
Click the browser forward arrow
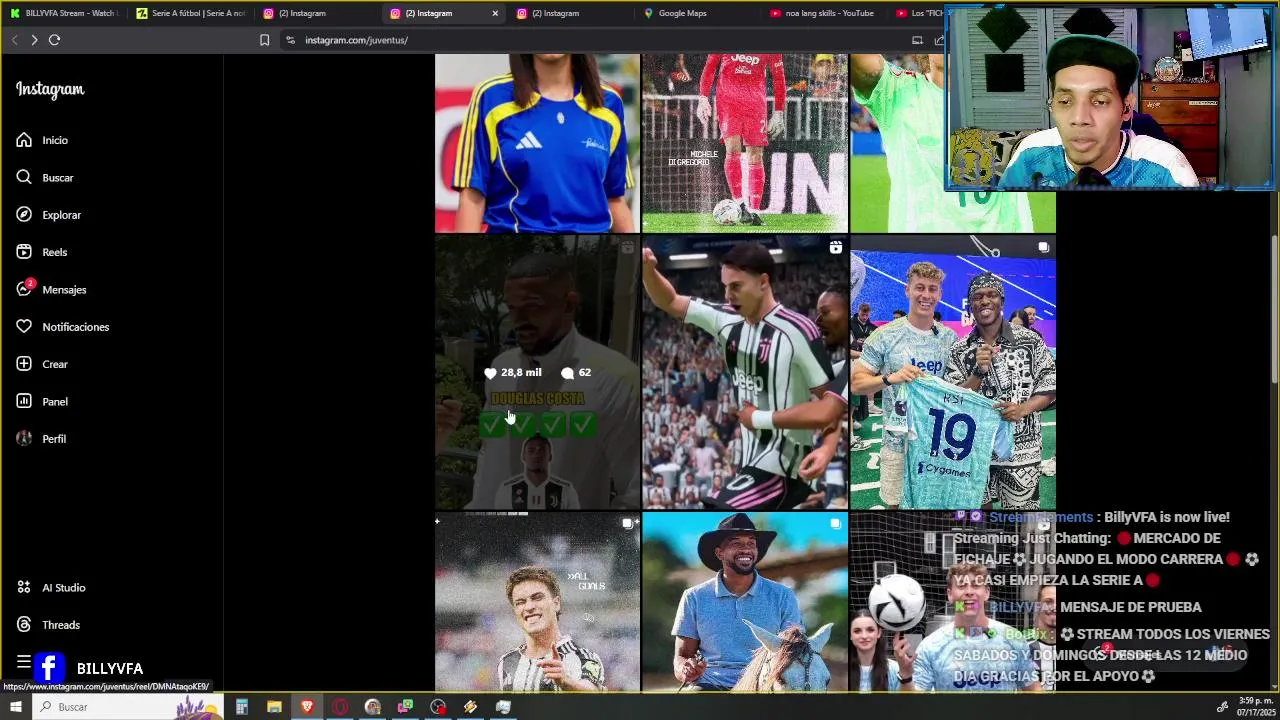coord(34,40)
